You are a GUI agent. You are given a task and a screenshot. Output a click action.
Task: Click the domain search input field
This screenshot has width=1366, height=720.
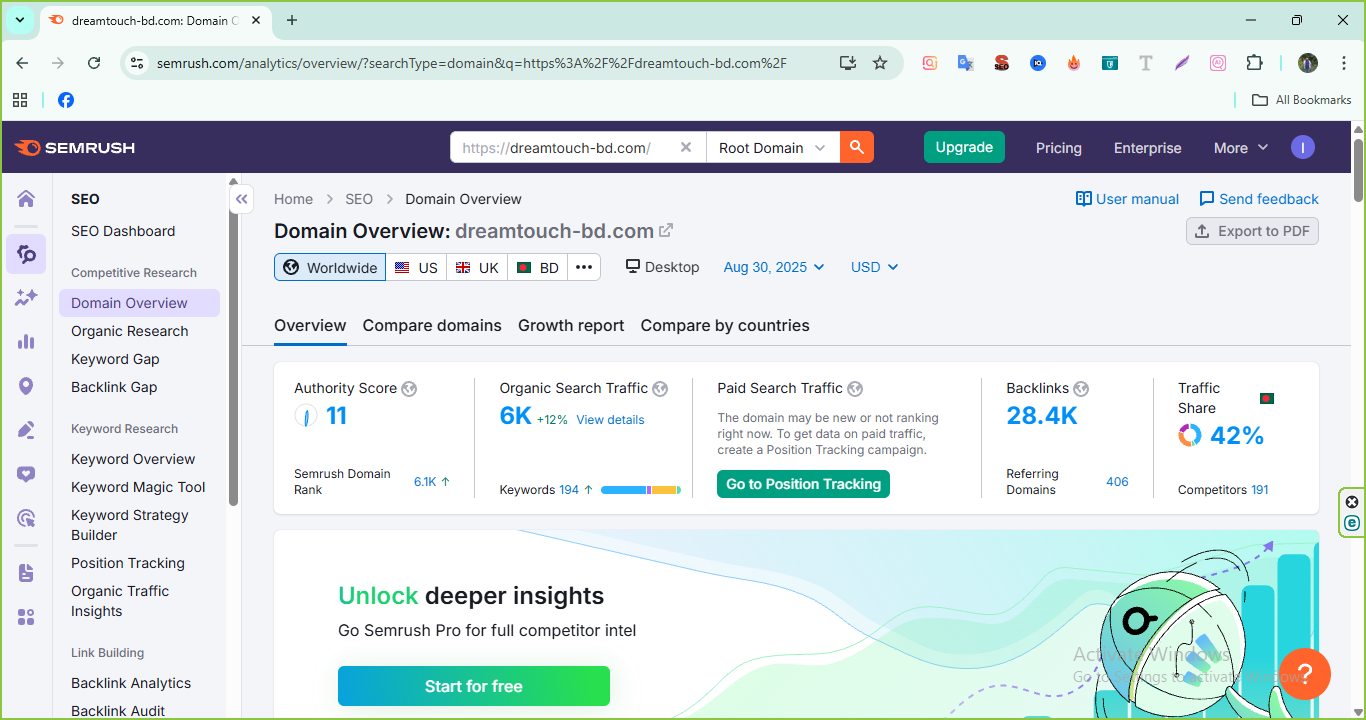tap(565, 147)
